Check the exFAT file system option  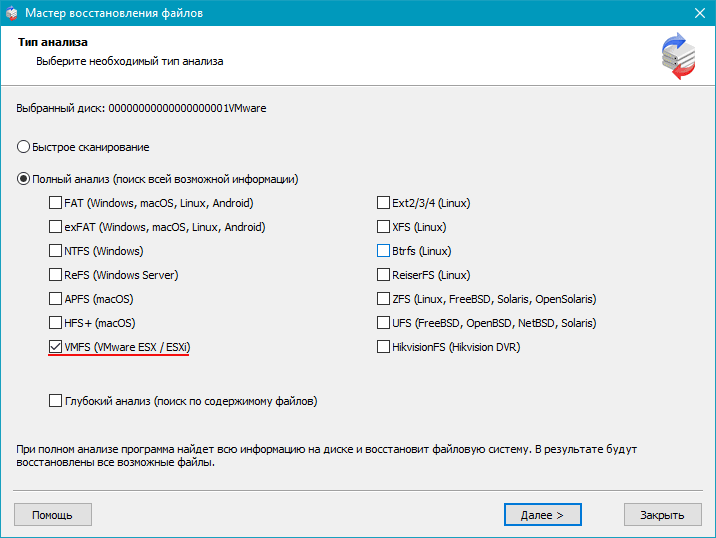coord(55,227)
